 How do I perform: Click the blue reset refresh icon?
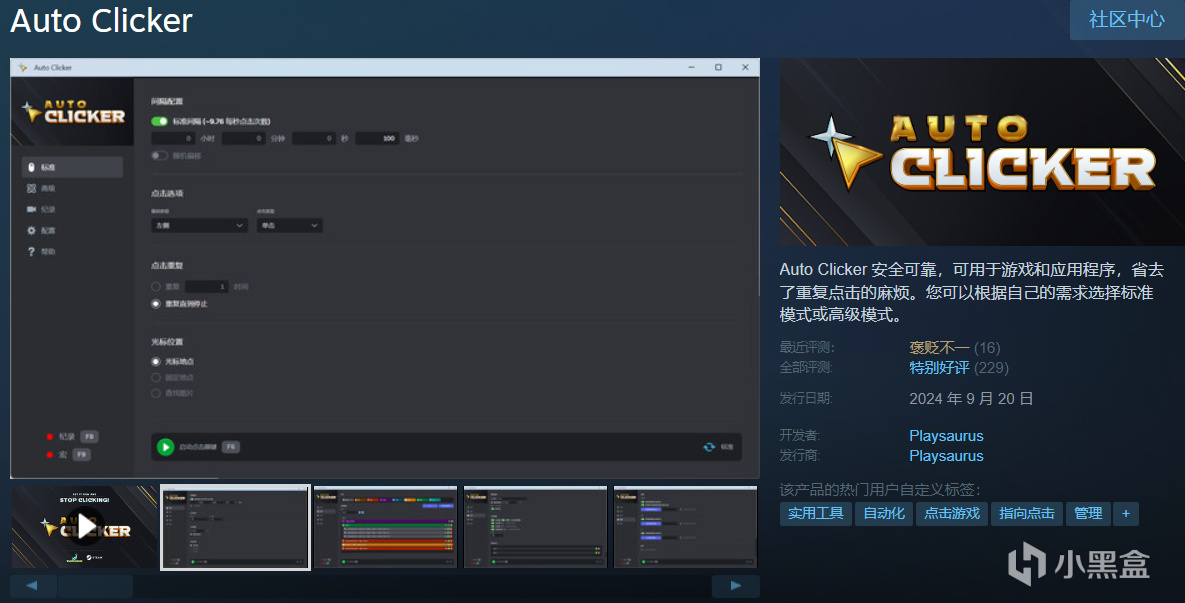[709, 447]
